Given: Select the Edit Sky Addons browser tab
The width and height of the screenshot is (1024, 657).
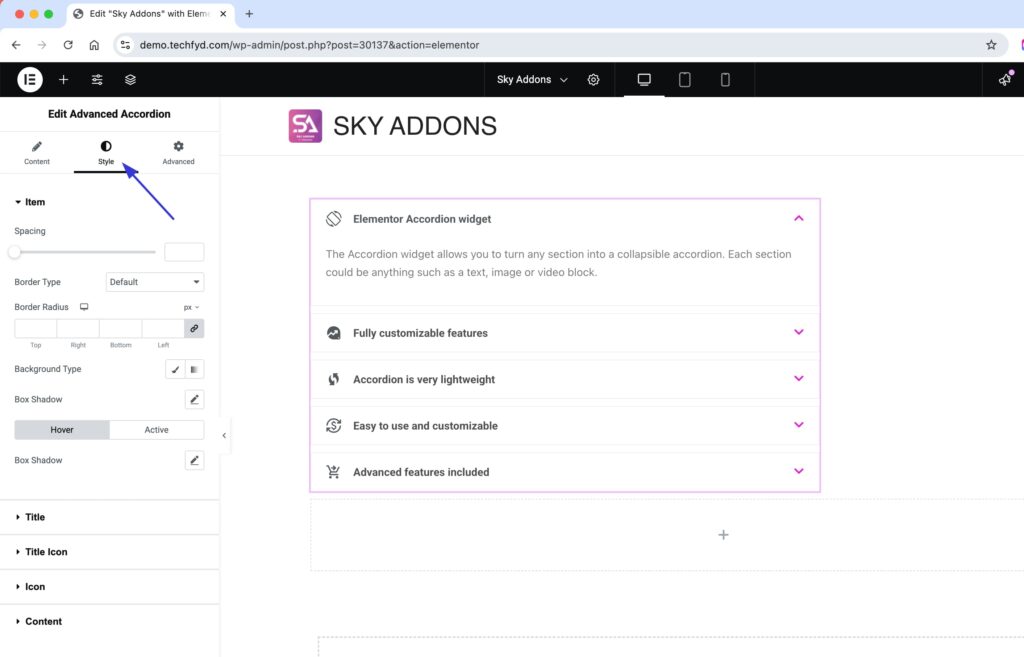Looking at the screenshot, I should click(150, 14).
